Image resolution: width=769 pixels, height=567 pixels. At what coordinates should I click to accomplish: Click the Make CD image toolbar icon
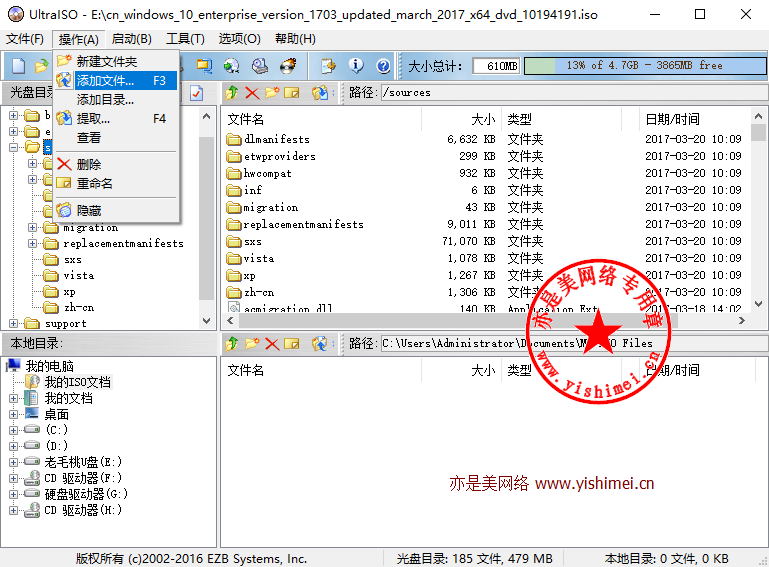pyautogui.click(x=231, y=66)
